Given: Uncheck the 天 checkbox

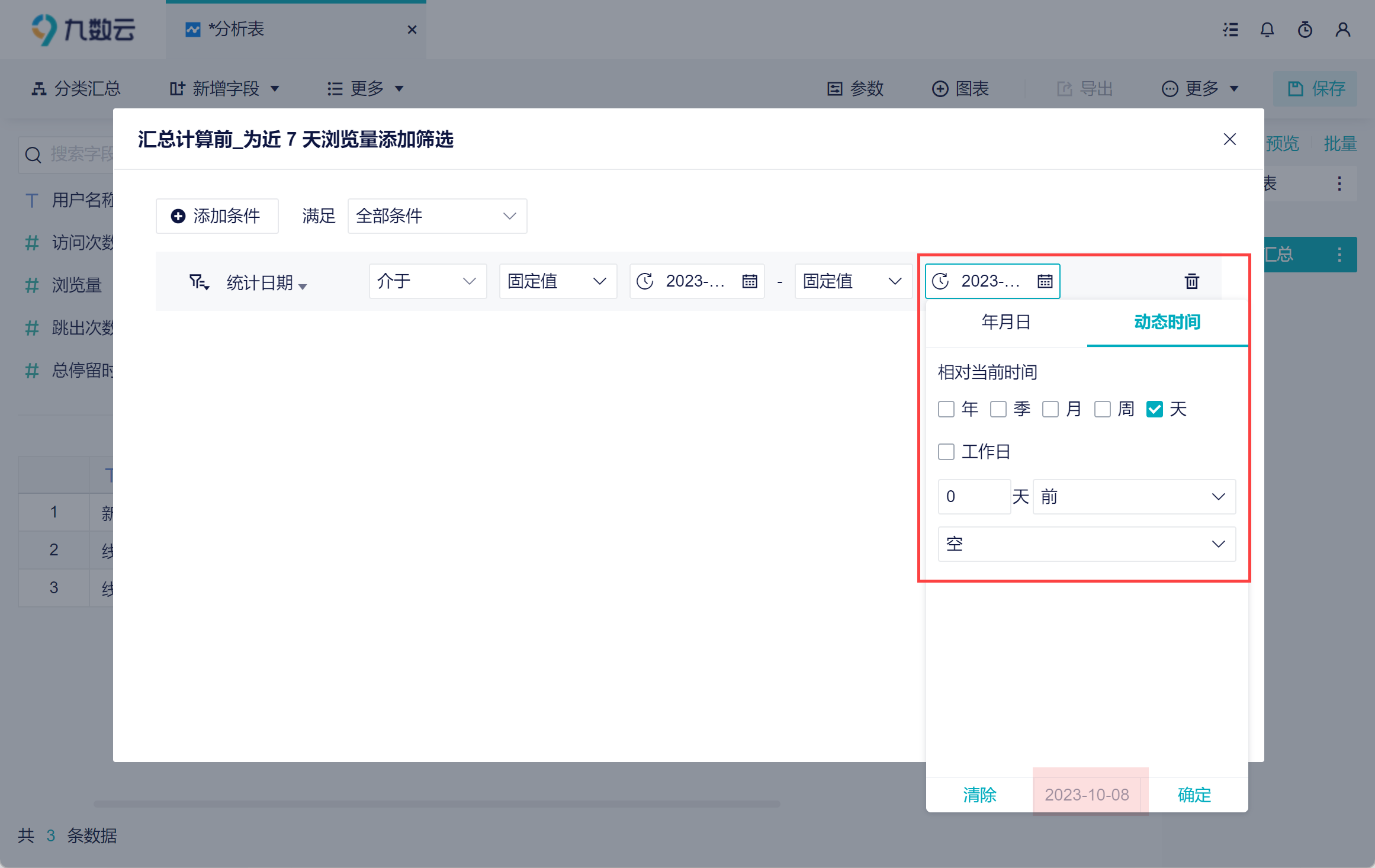Looking at the screenshot, I should tap(1154, 409).
